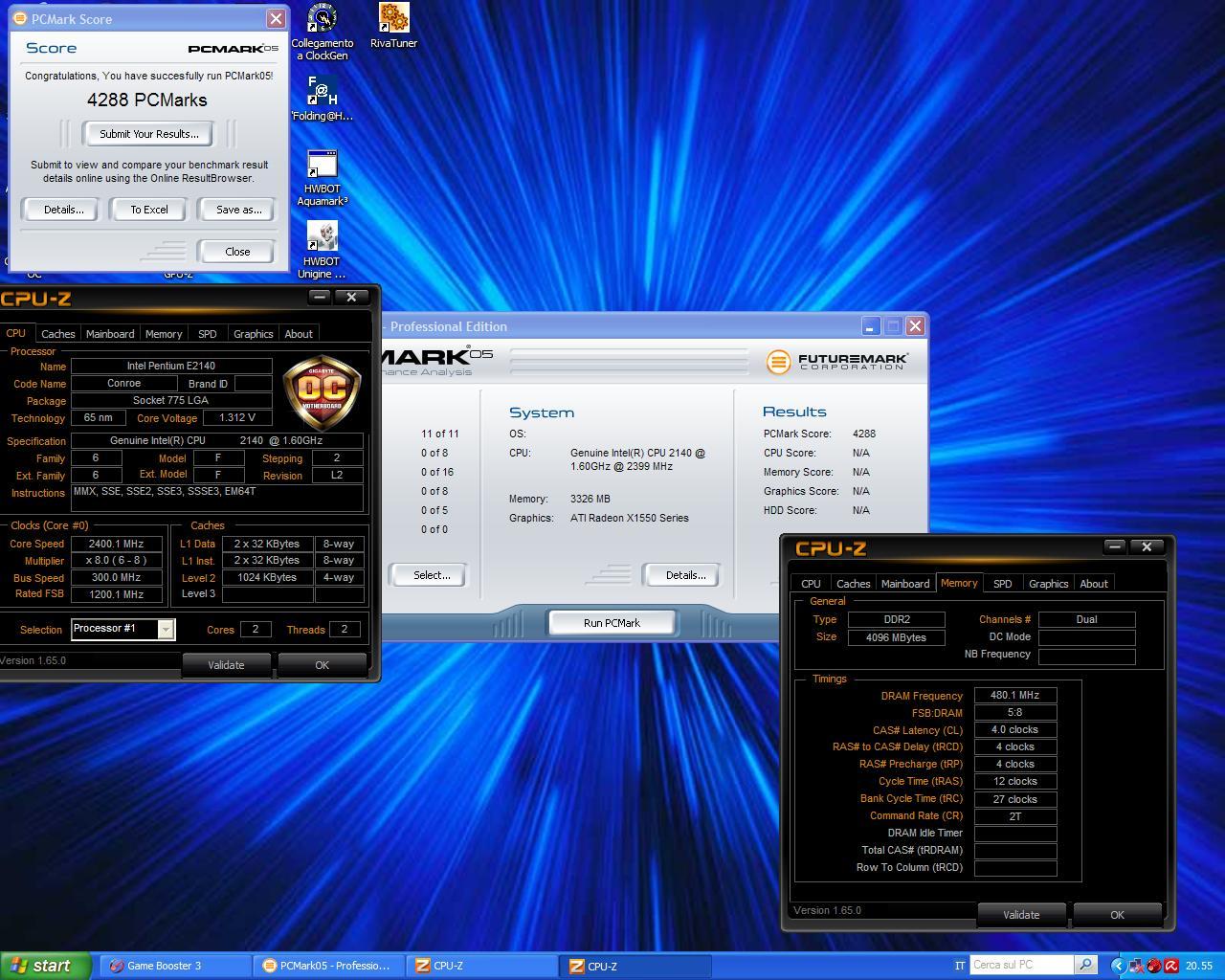Click the Windows Start button
The image size is (1225, 980).
click(46, 966)
